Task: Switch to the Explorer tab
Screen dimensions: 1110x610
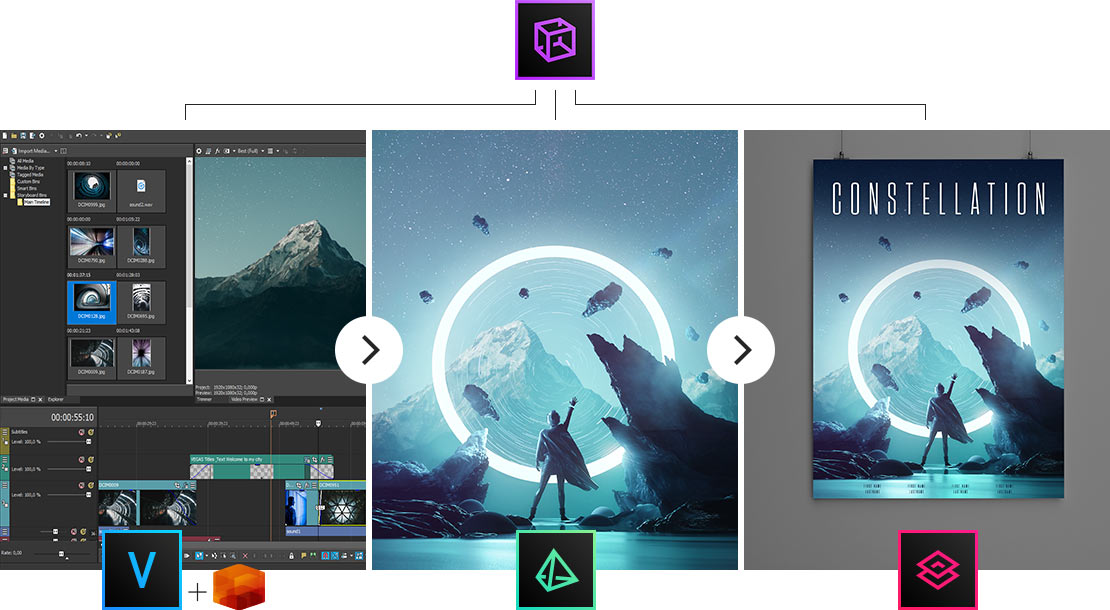Action: pyautogui.click(x=56, y=398)
